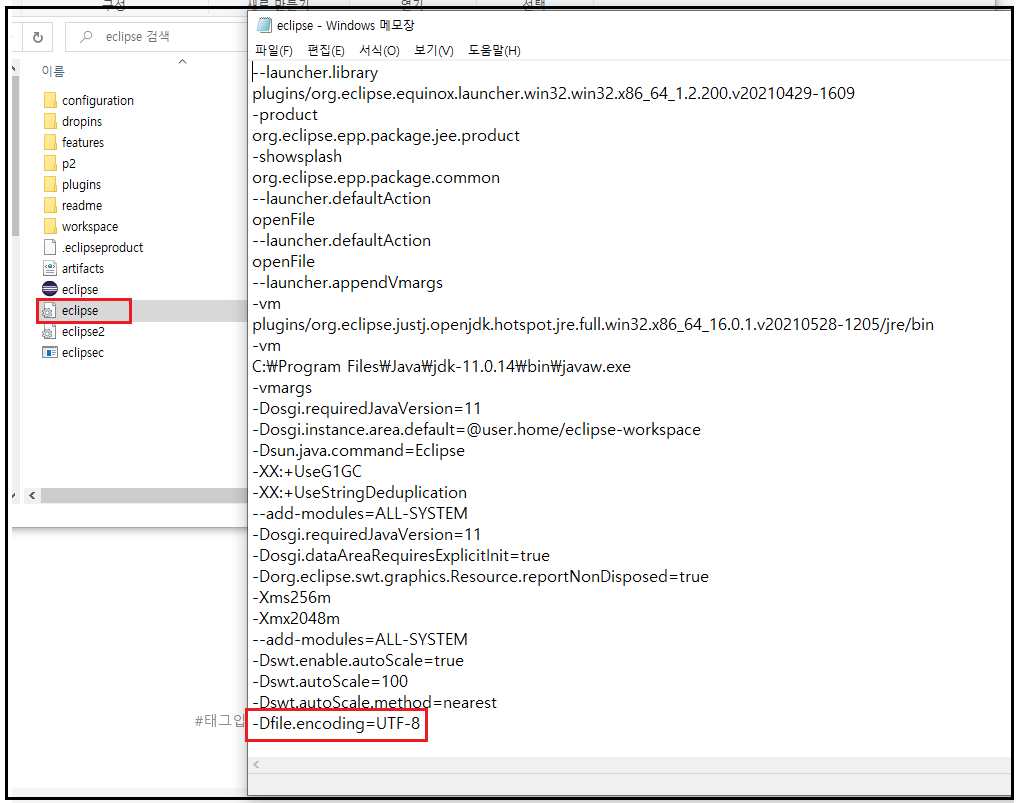Screen dimensions: 1017x803
Task: Select the eclipse2 file name
Action: pos(83,331)
